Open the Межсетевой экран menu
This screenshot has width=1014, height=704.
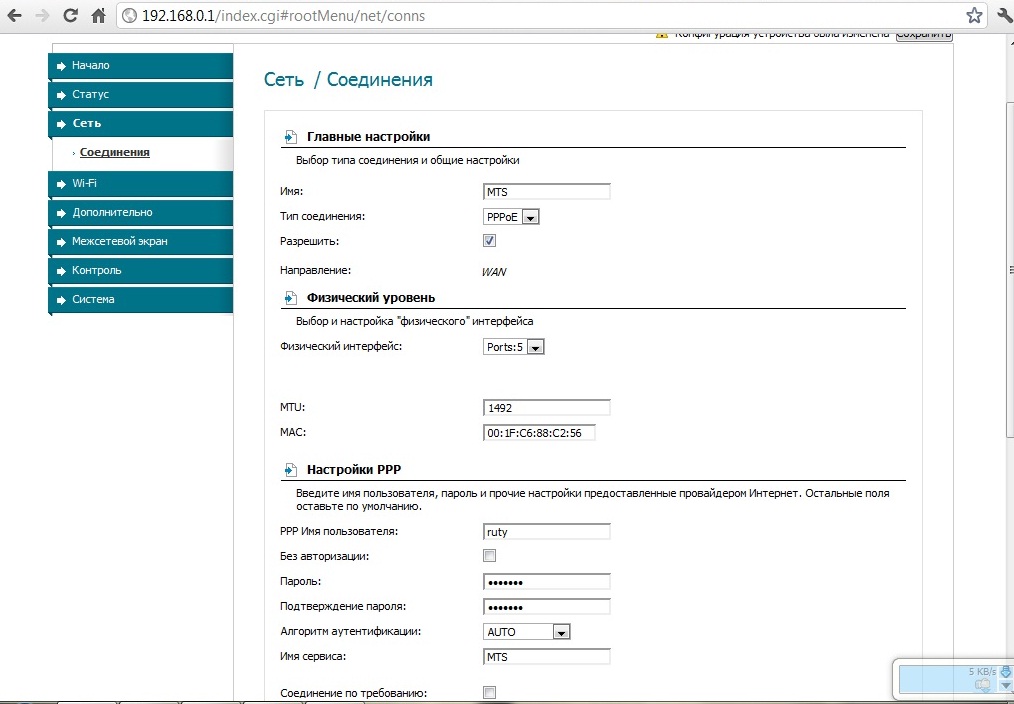pyautogui.click(x=140, y=241)
